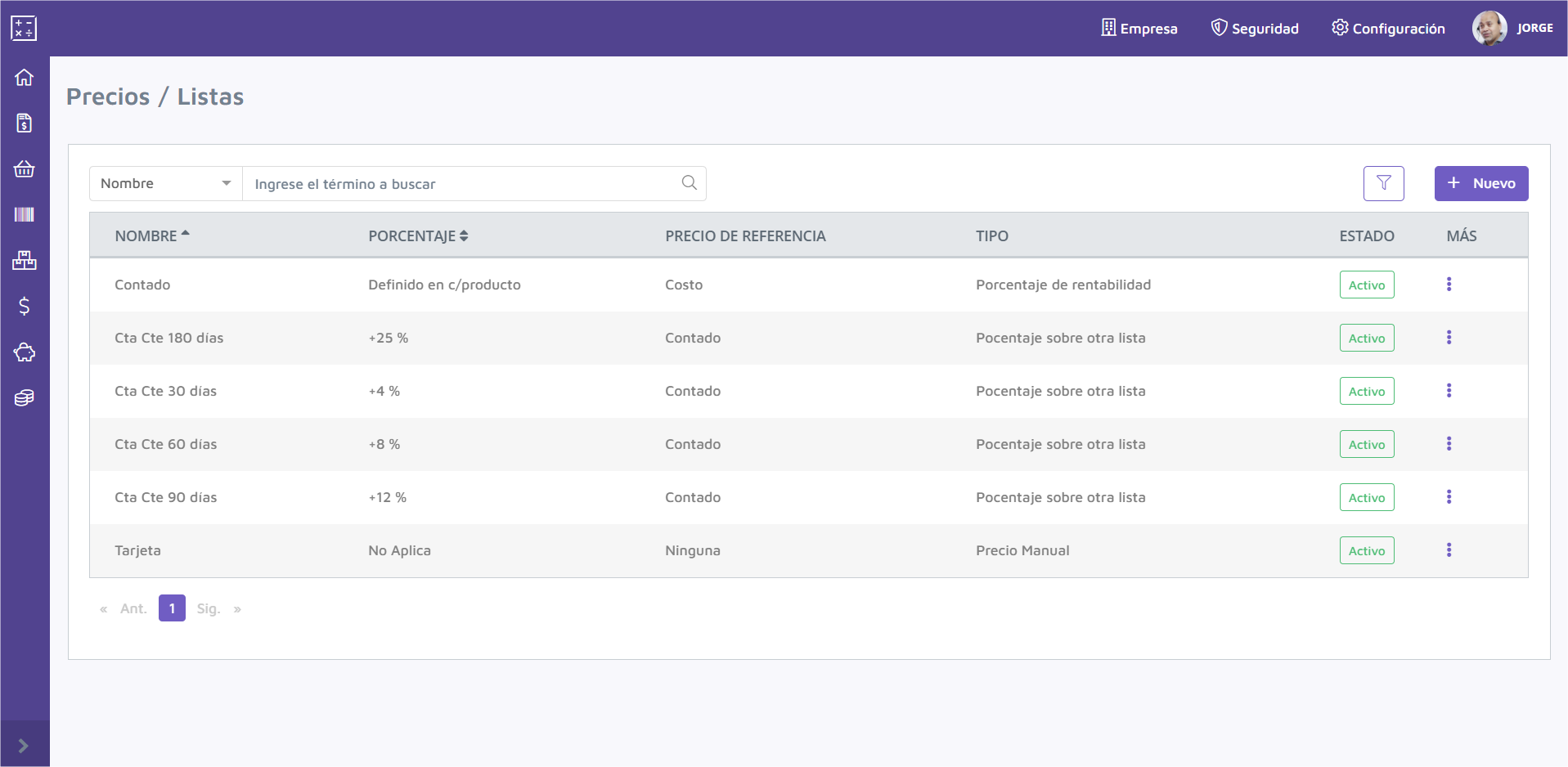
Task: Open the Empresa menu
Action: point(1139,28)
